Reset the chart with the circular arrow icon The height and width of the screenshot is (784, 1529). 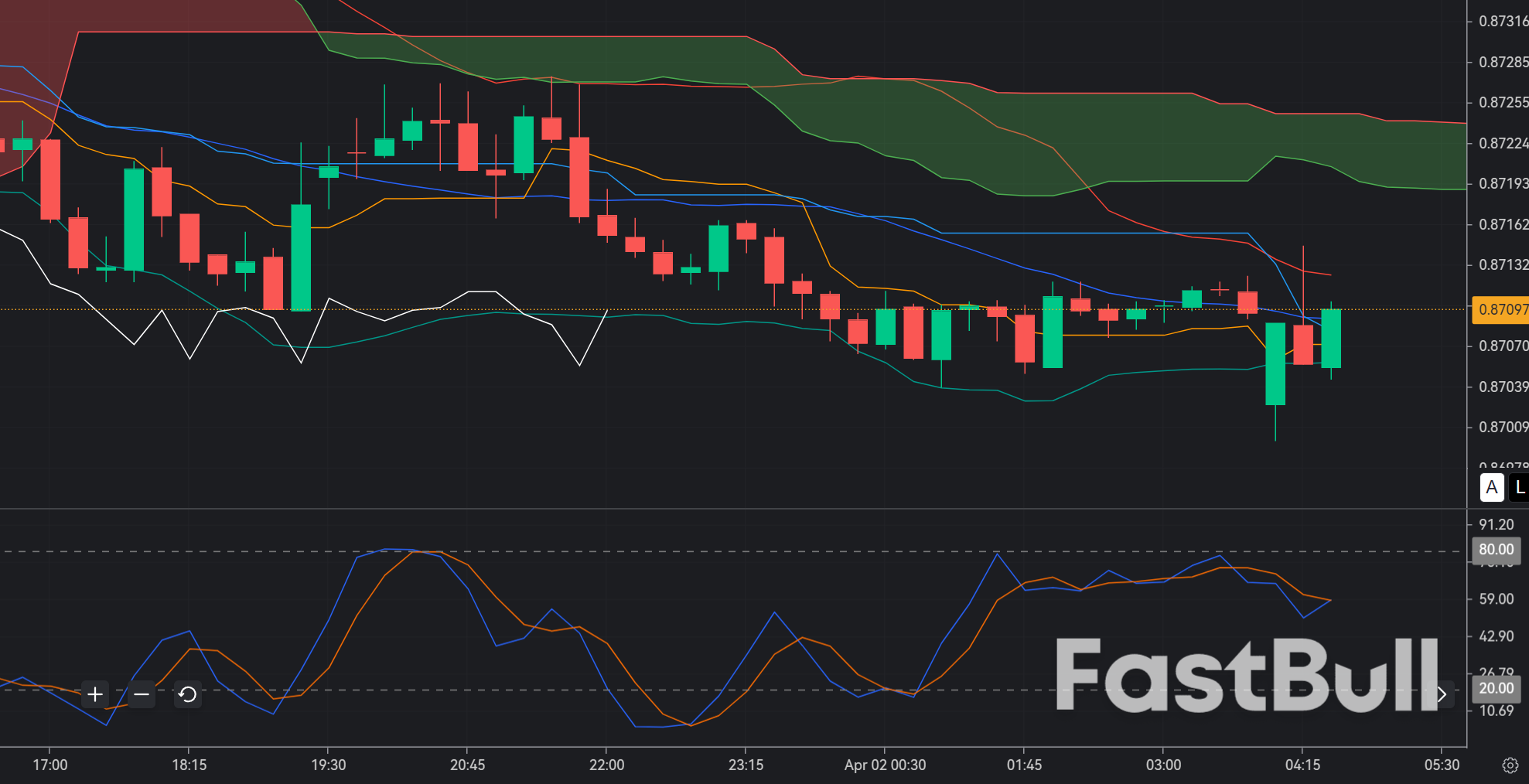point(186,695)
